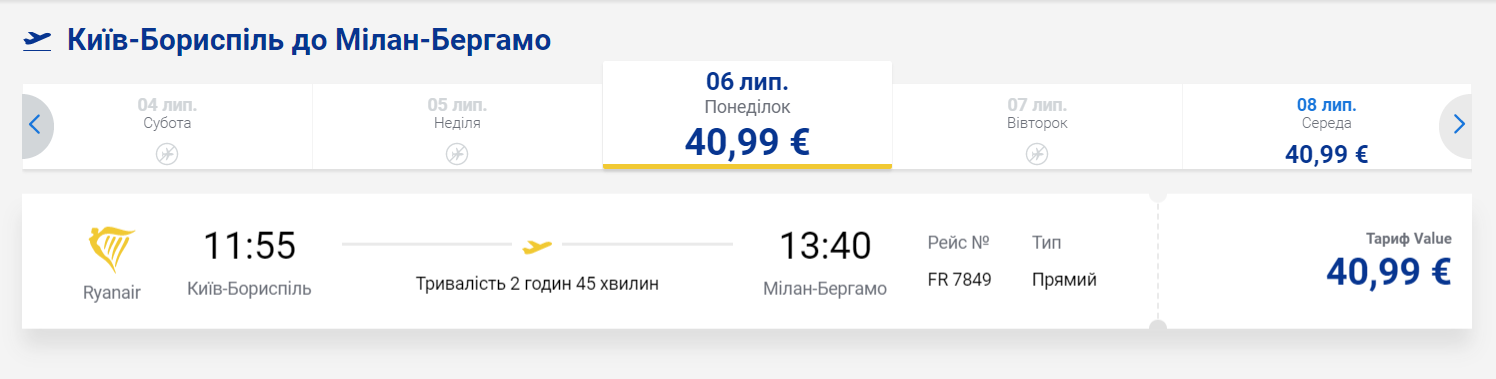
Task: Click the 11:55 departure time
Action: click(250, 246)
